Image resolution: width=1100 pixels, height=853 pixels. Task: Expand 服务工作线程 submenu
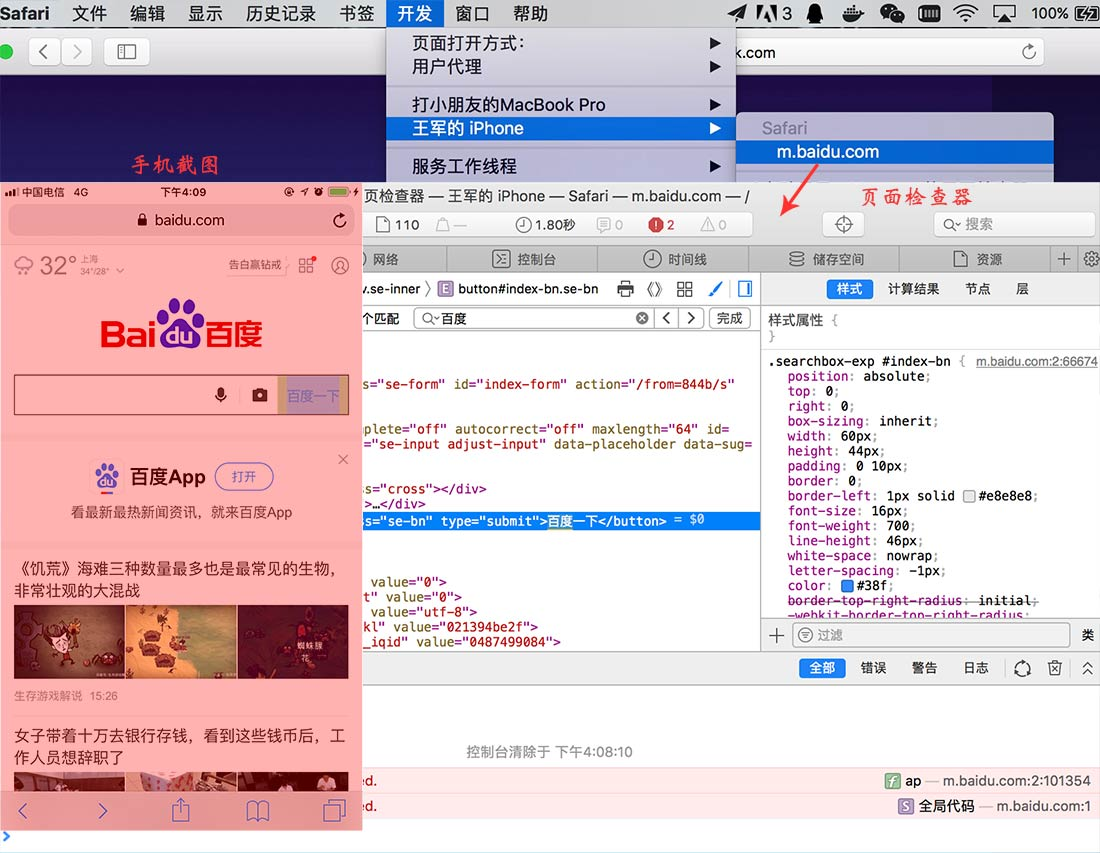[561, 166]
